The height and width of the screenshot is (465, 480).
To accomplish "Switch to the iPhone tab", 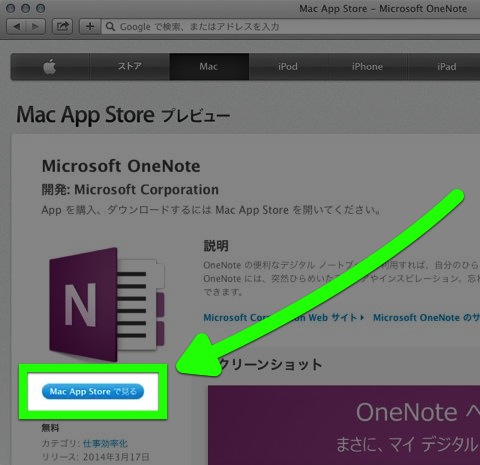I will pos(368,67).
